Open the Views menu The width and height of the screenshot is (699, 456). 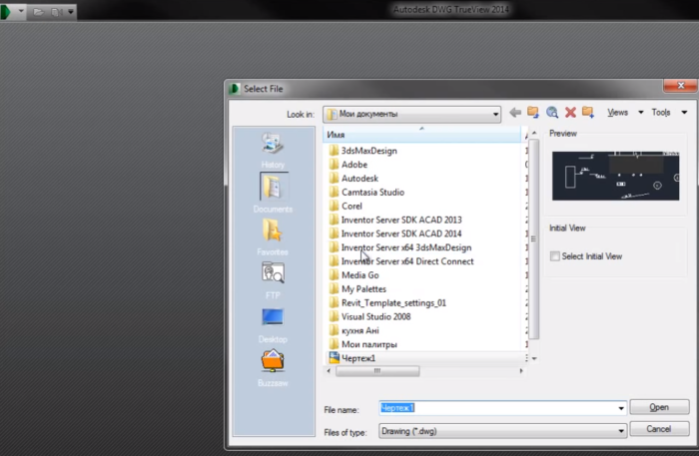click(x=625, y=112)
